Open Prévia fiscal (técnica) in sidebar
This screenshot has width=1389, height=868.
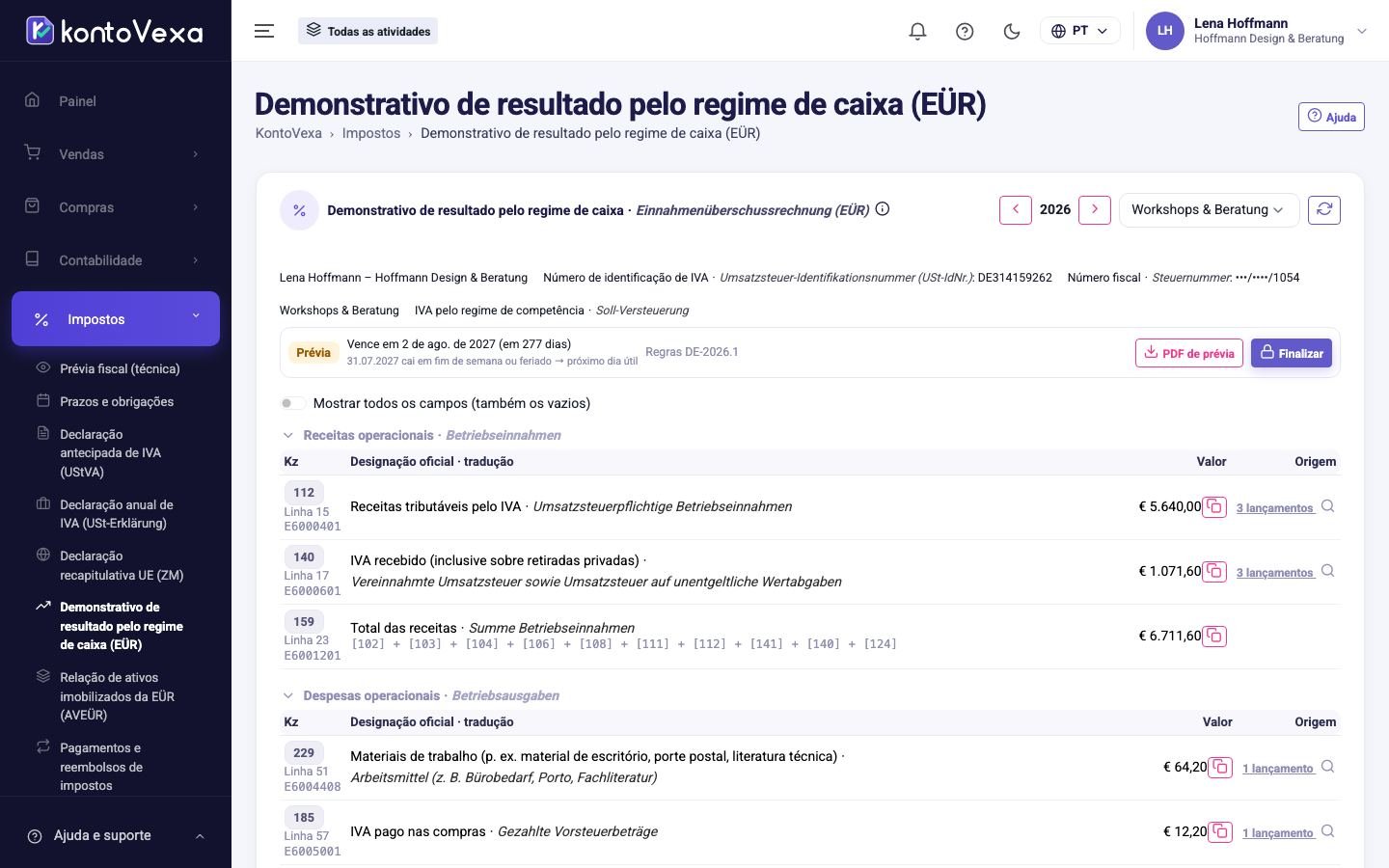120,368
